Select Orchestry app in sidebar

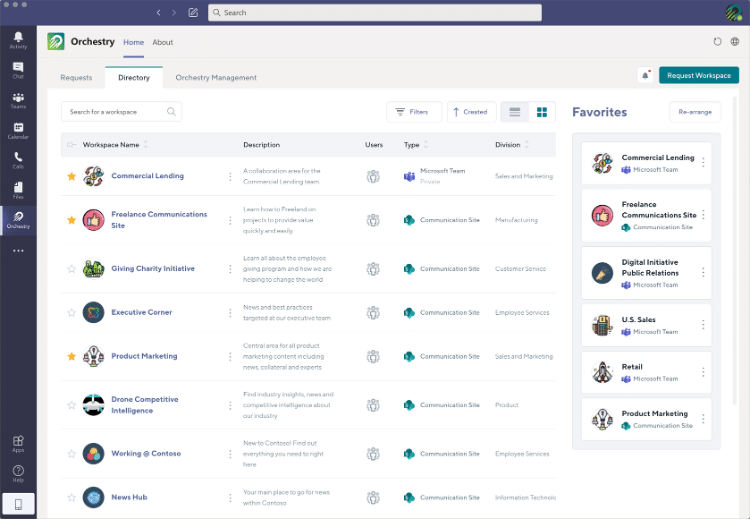18,220
